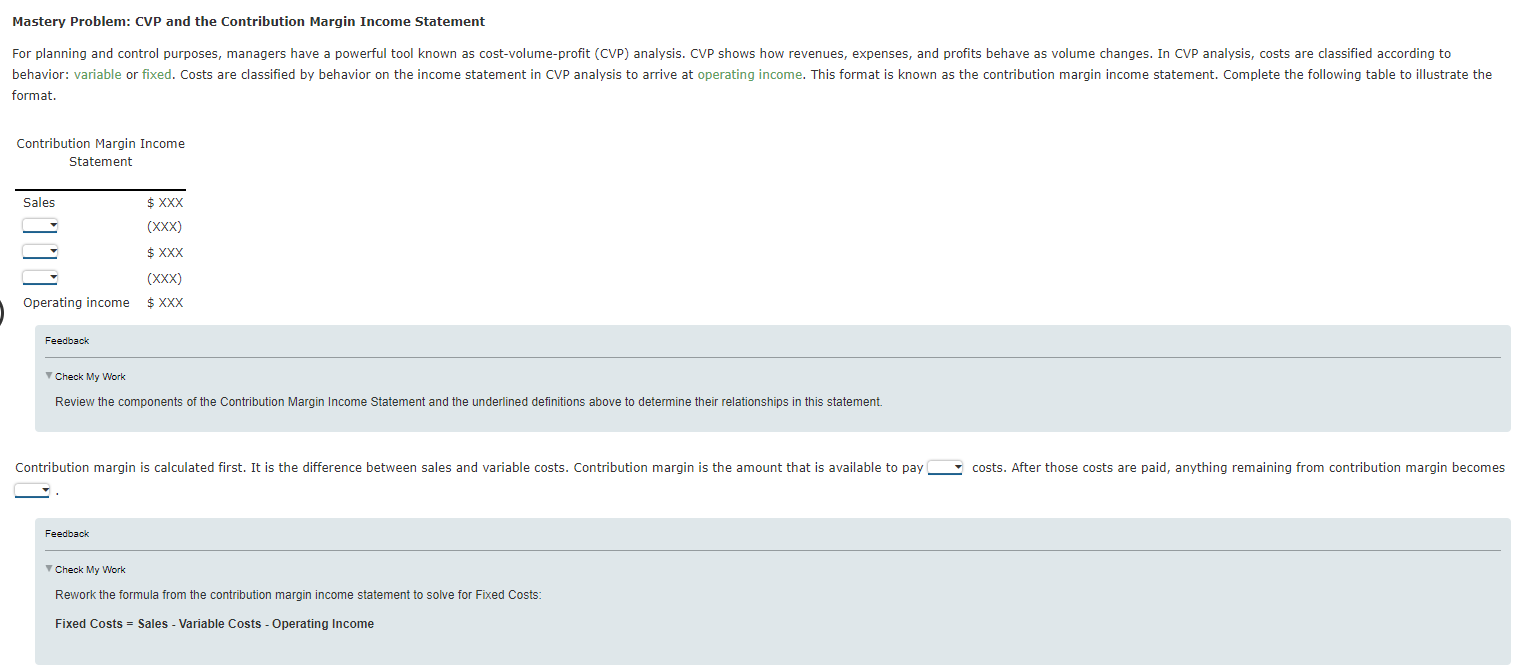This screenshot has width=1517, height=672.
Task: Select the Sales label in the statement
Action: [x=39, y=202]
